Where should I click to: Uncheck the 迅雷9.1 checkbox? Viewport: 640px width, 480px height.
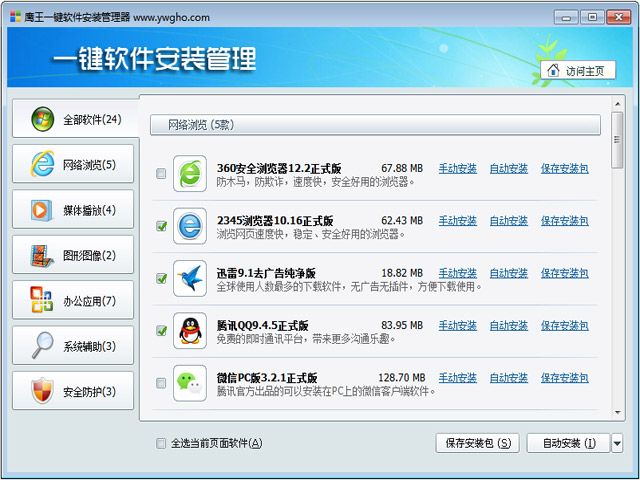click(161, 278)
